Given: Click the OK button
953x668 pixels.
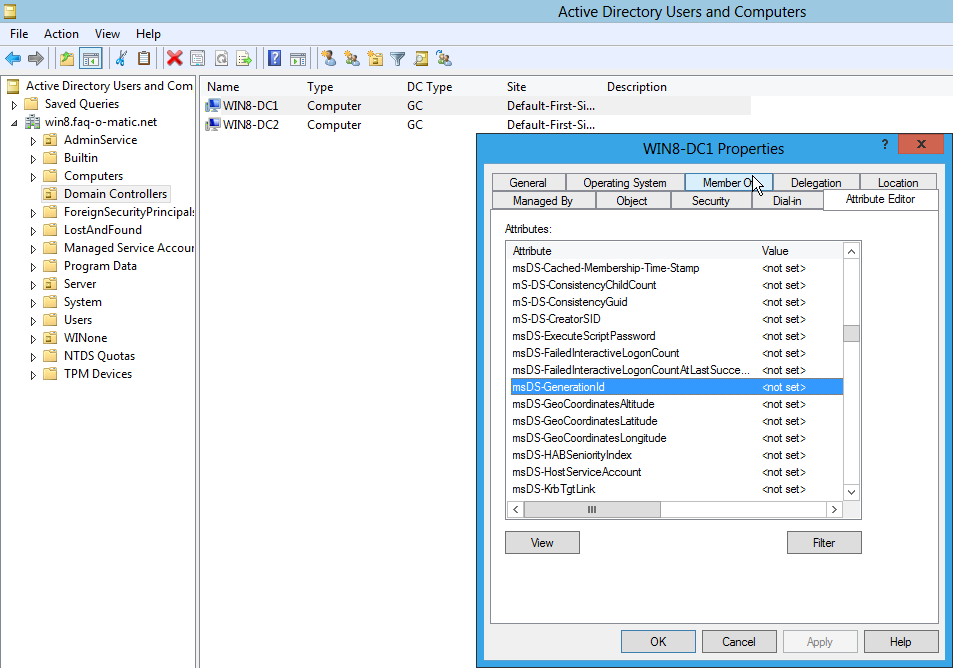Looking at the screenshot, I should (x=658, y=642).
